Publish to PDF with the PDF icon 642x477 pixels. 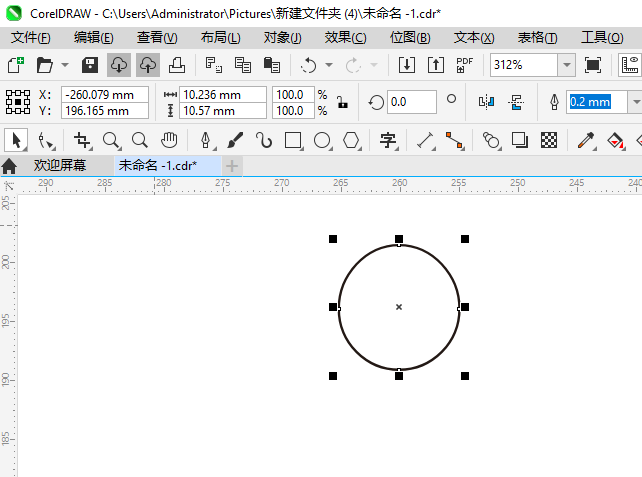pos(465,65)
